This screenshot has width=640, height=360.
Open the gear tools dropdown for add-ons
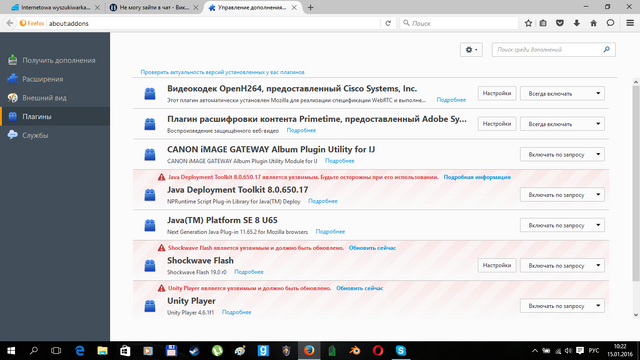click(x=471, y=50)
